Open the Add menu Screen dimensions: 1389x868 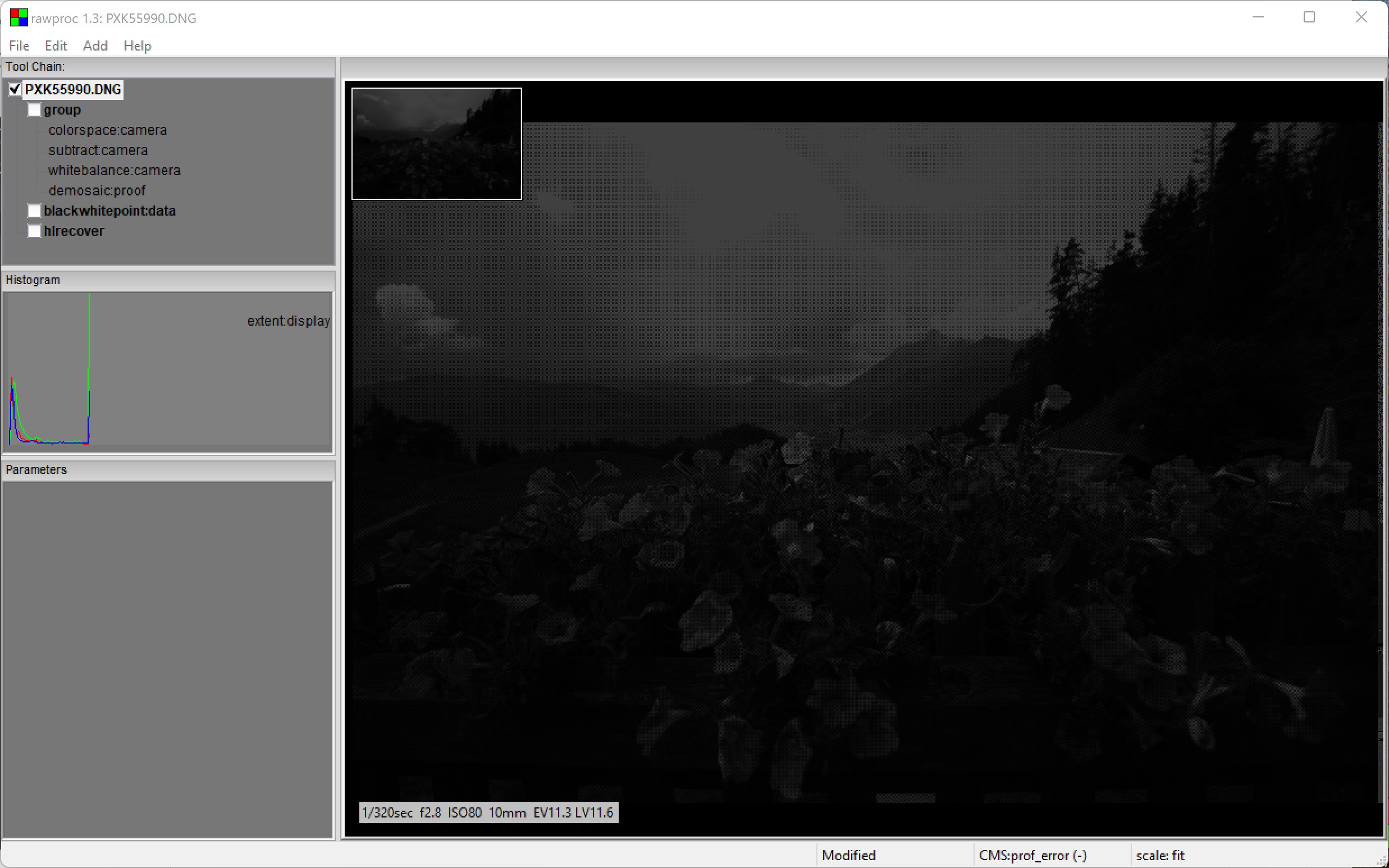click(95, 46)
